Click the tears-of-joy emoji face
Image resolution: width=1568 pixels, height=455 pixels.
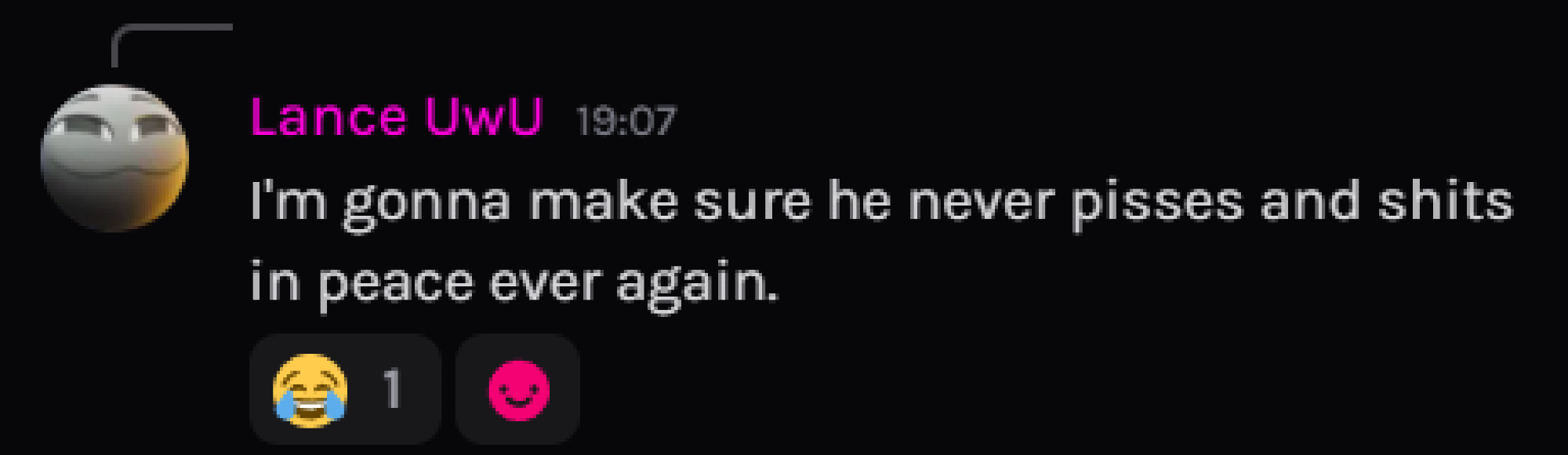click(x=310, y=390)
